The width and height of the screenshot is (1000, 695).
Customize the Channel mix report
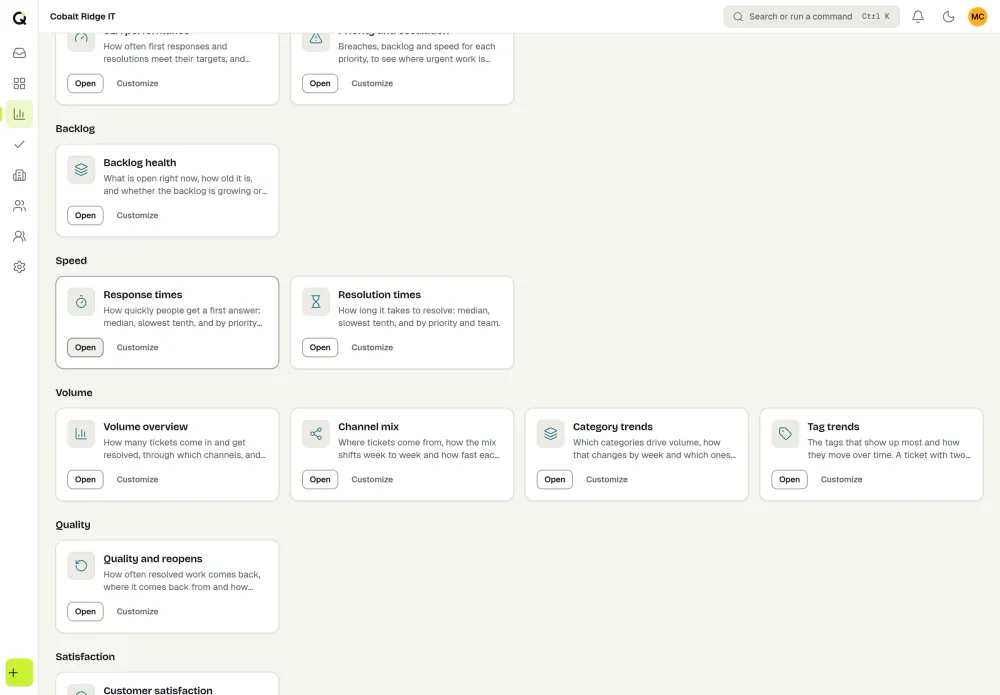click(372, 479)
